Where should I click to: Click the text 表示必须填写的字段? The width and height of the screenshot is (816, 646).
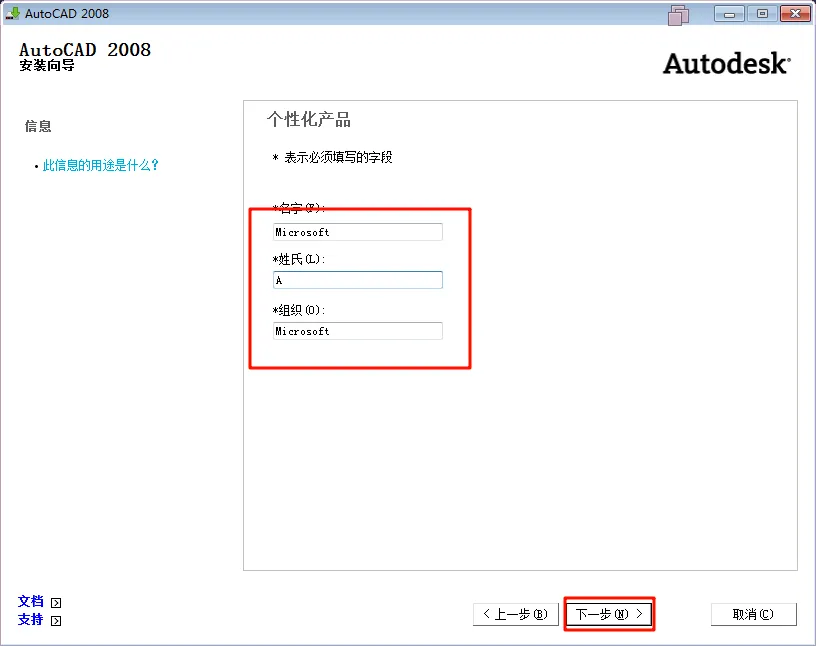pyautogui.click(x=338, y=157)
